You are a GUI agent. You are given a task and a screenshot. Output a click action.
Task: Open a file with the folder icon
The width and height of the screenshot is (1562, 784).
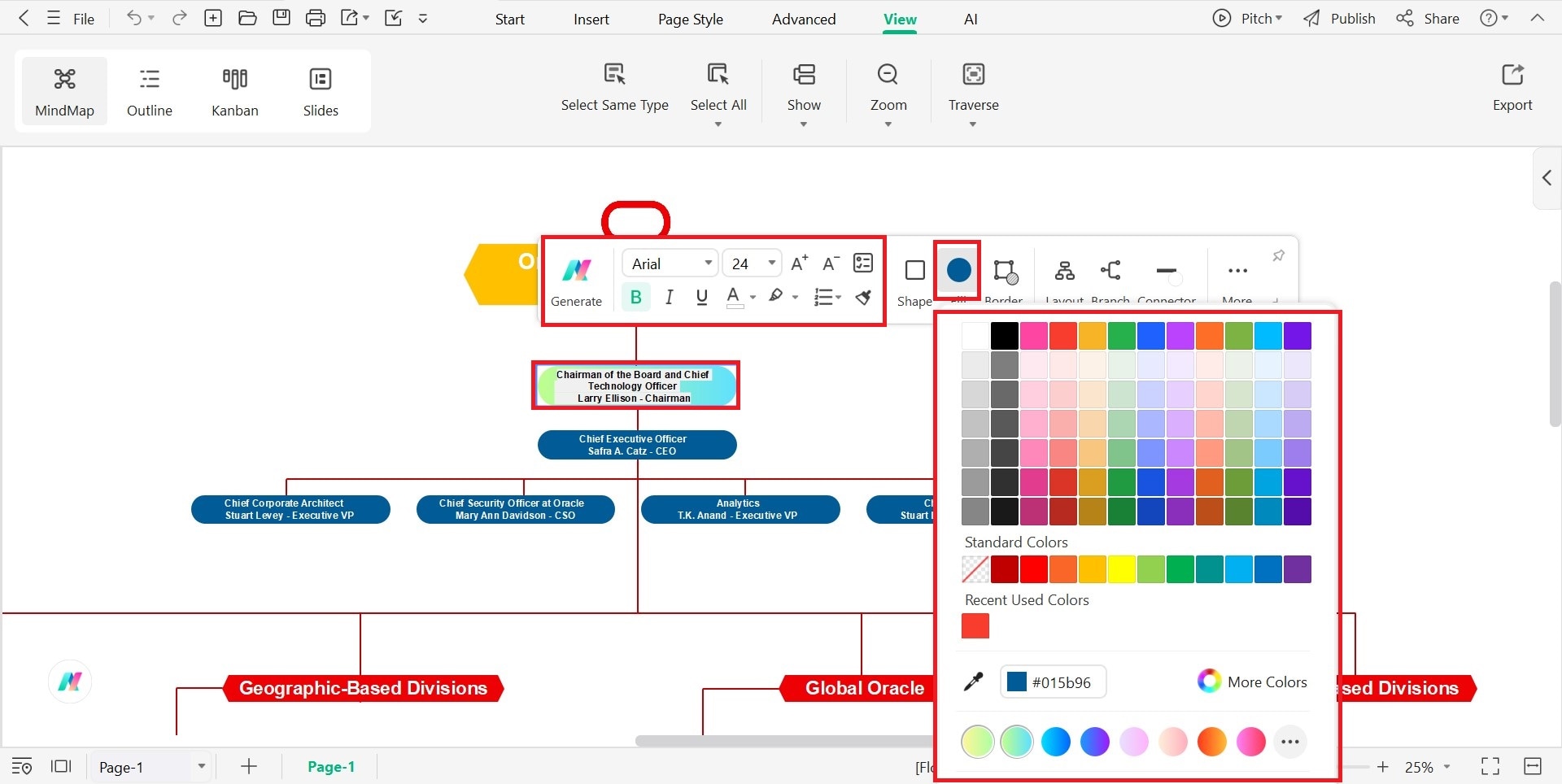click(247, 18)
